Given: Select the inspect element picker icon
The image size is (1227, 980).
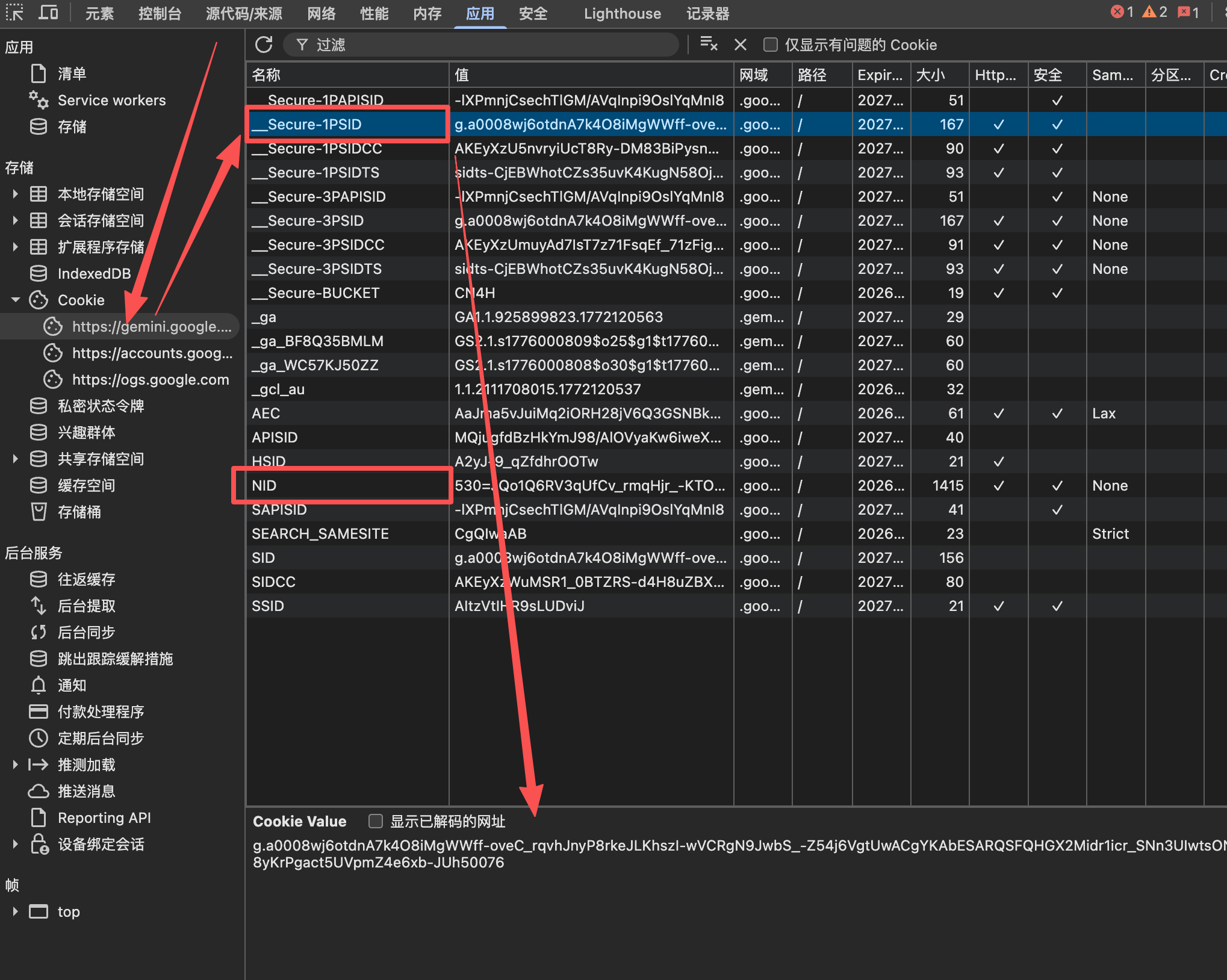Looking at the screenshot, I should point(14,13).
